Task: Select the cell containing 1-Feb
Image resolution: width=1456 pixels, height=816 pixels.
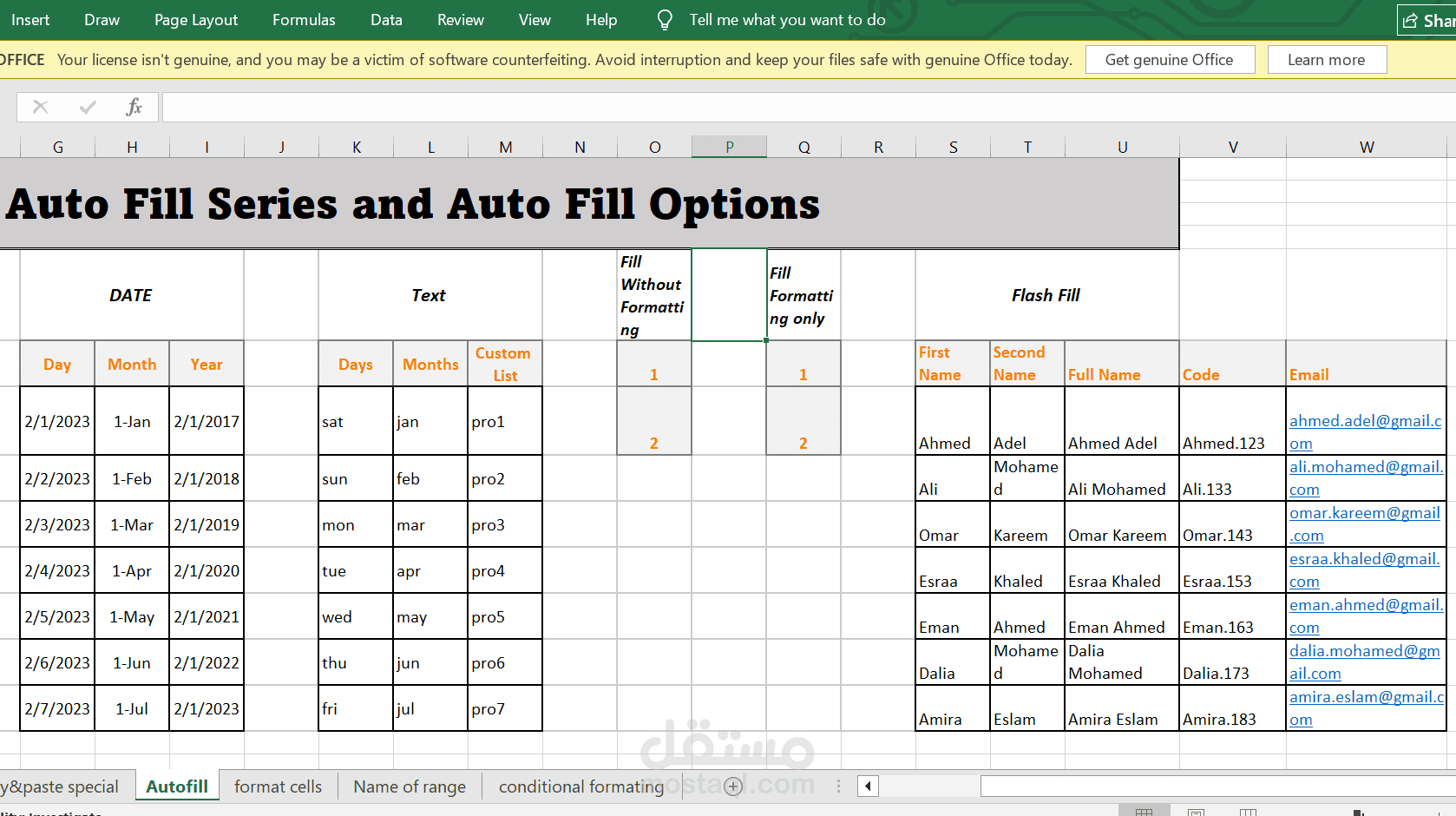Action: tap(132, 478)
